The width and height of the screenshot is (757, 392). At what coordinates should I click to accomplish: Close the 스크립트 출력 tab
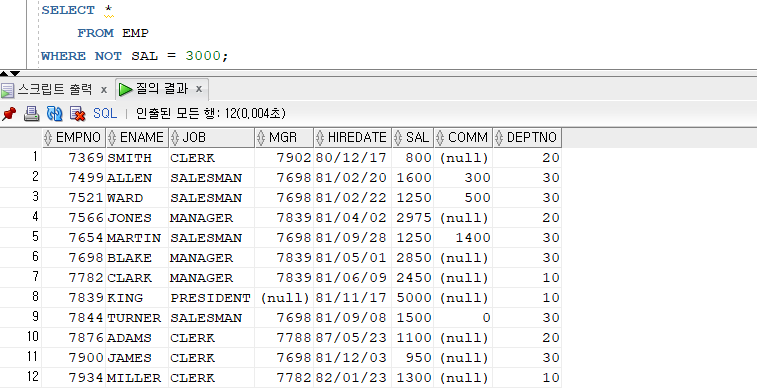click(x=103, y=90)
